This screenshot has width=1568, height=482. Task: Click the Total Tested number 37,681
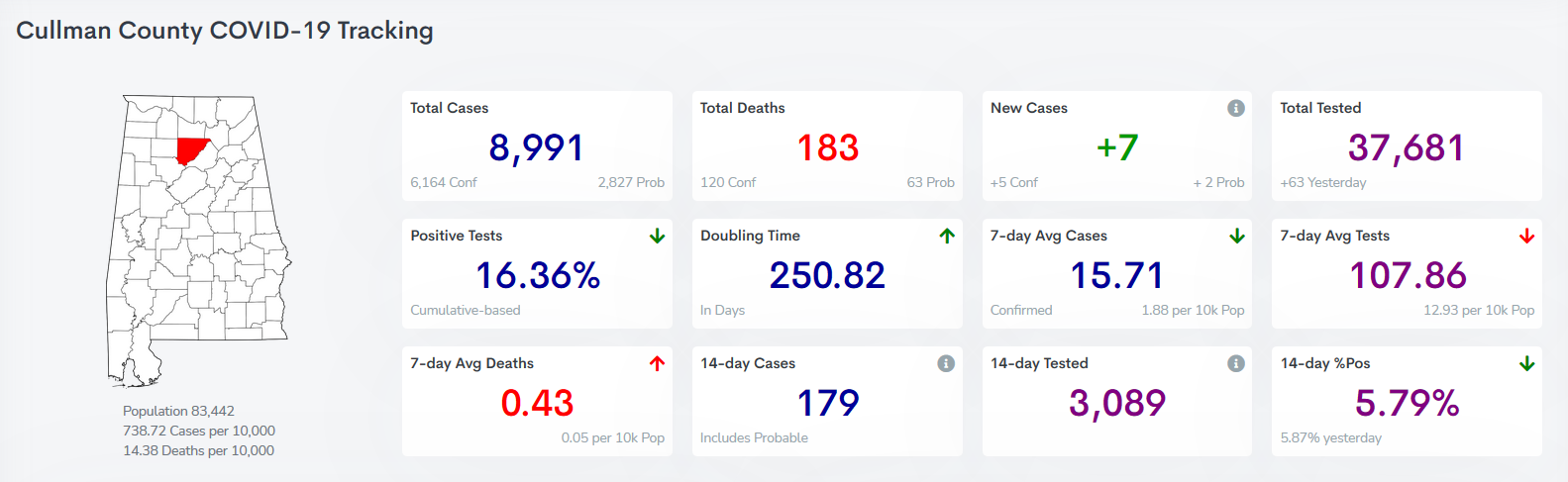(x=1406, y=147)
